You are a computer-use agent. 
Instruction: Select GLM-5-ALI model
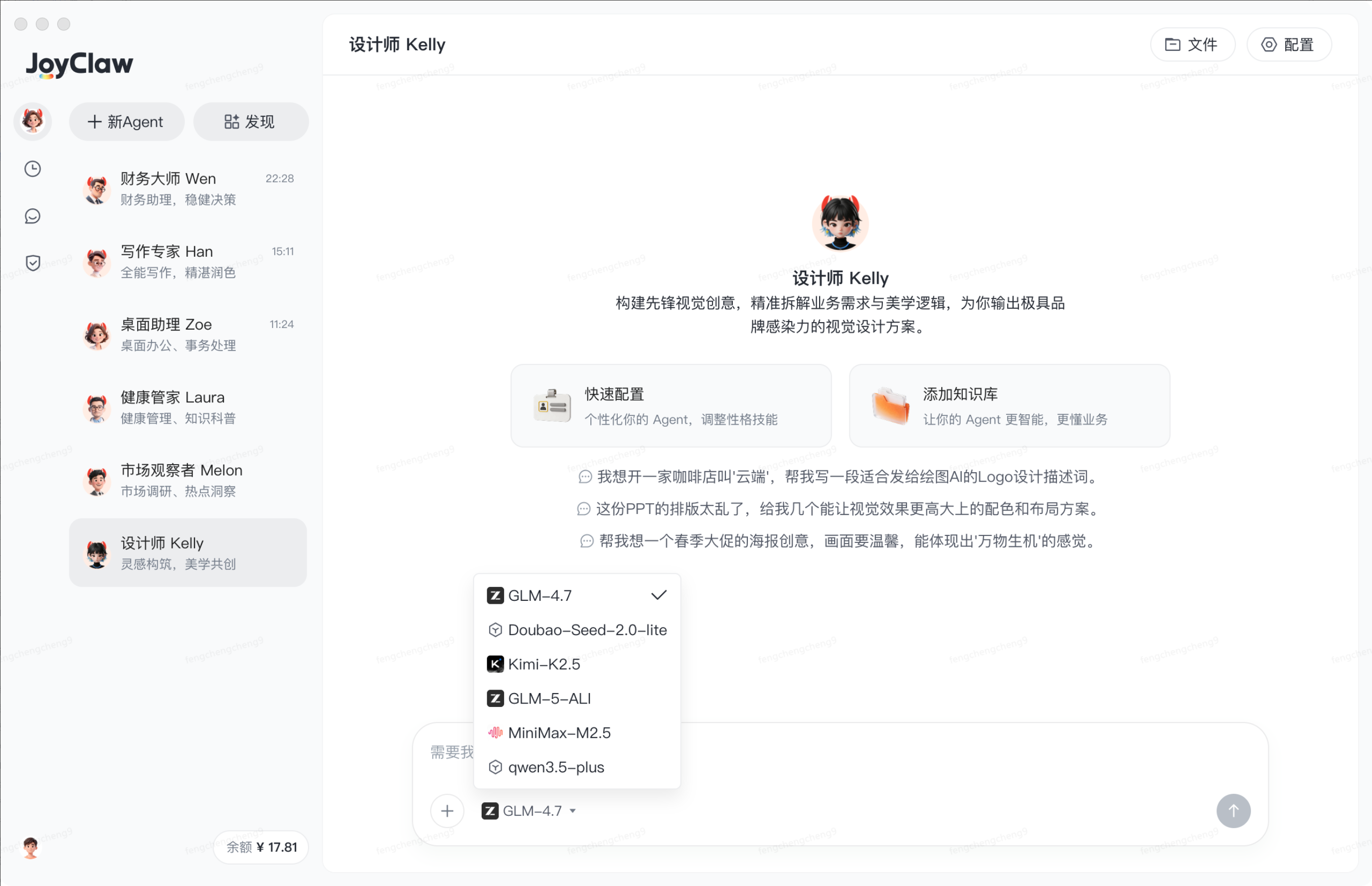pos(577,699)
